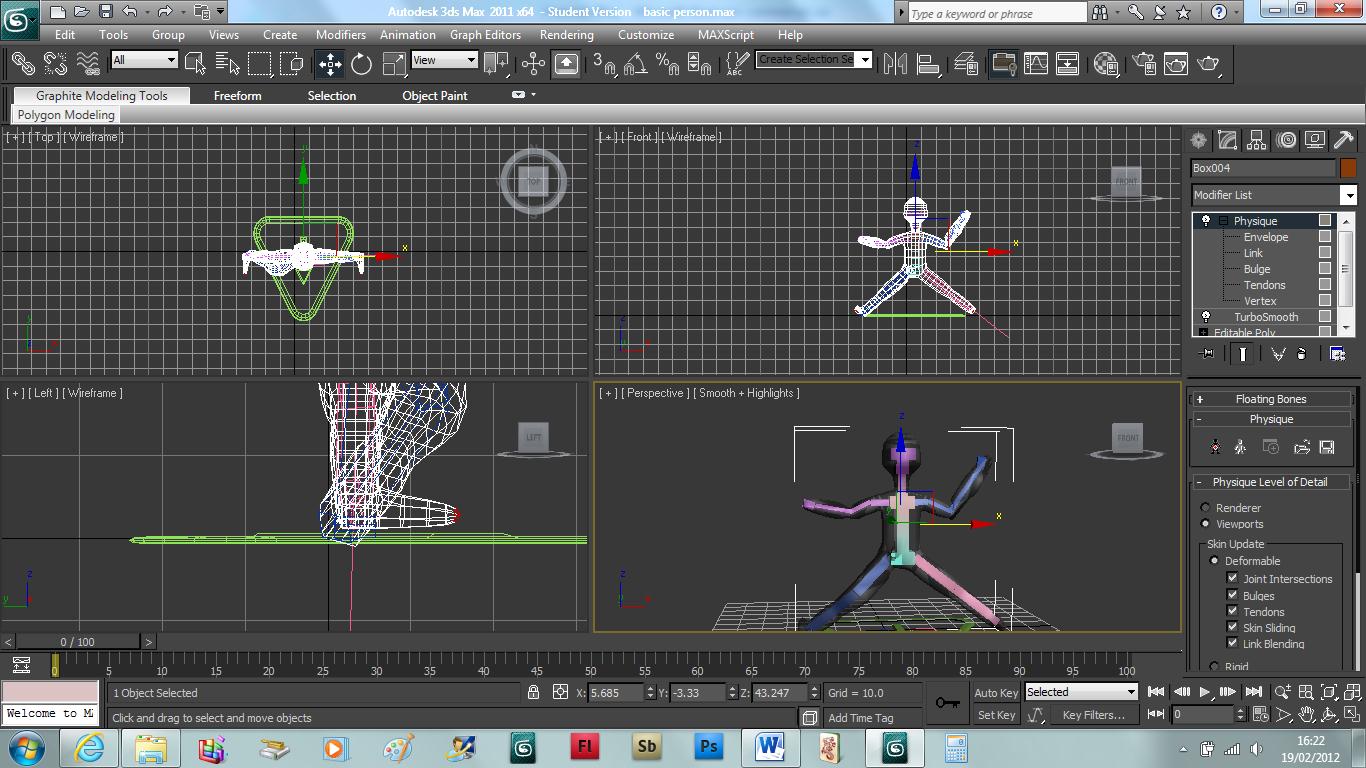Open the Animation menu
The width and height of the screenshot is (1366, 768).
[x=407, y=34]
